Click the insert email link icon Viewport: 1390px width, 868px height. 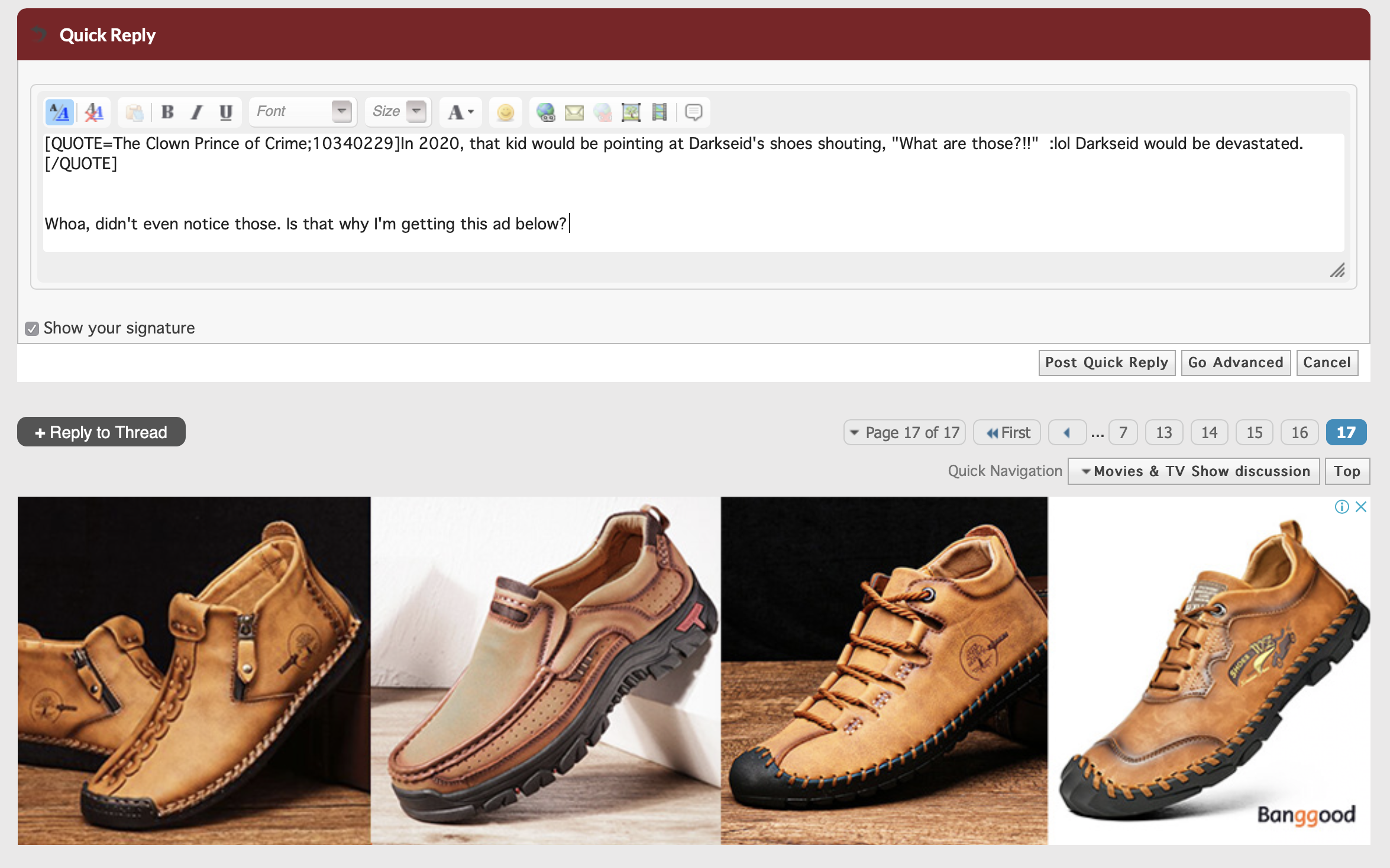pyautogui.click(x=574, y=112)
